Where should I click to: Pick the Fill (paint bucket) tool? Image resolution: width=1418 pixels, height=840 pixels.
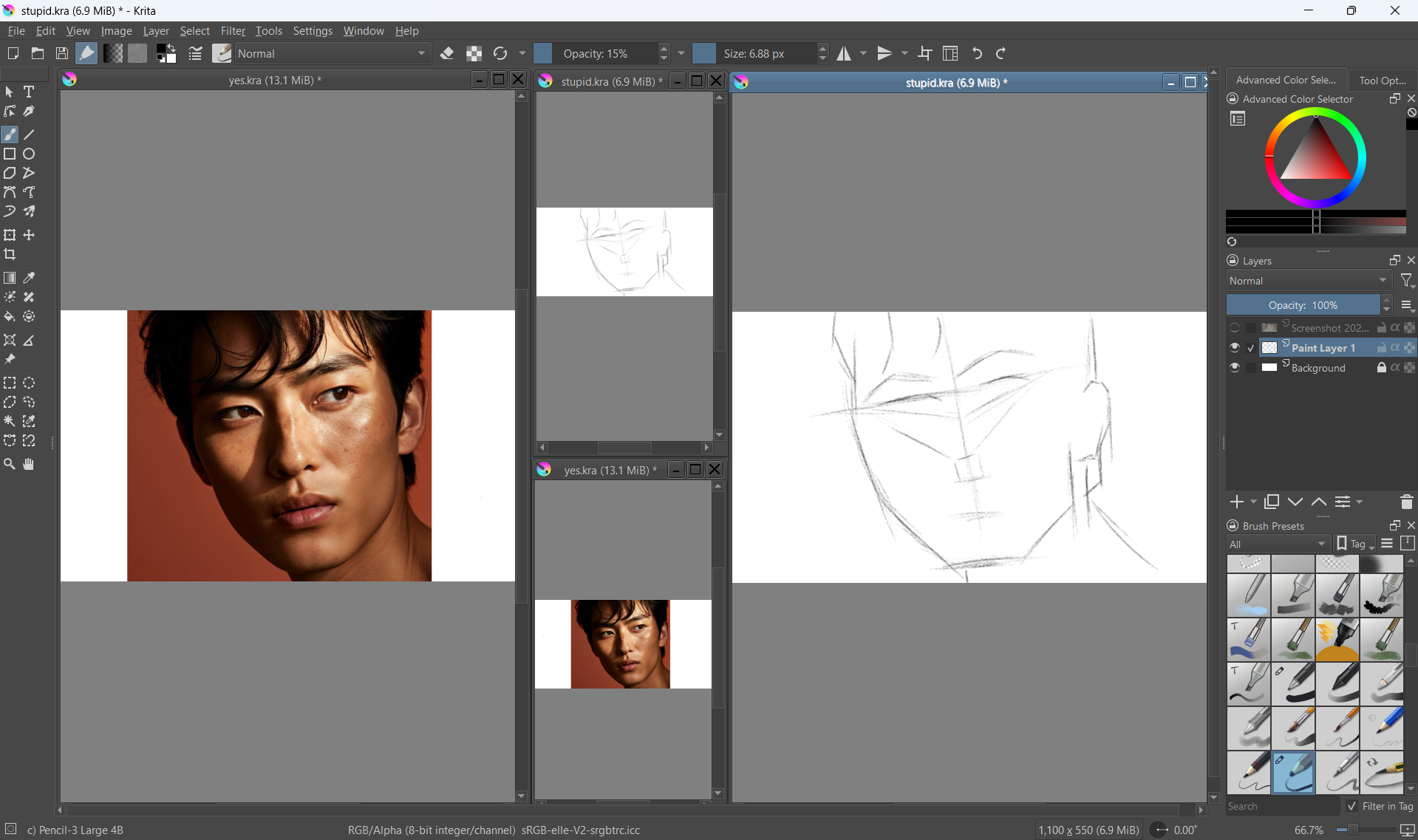10,317
